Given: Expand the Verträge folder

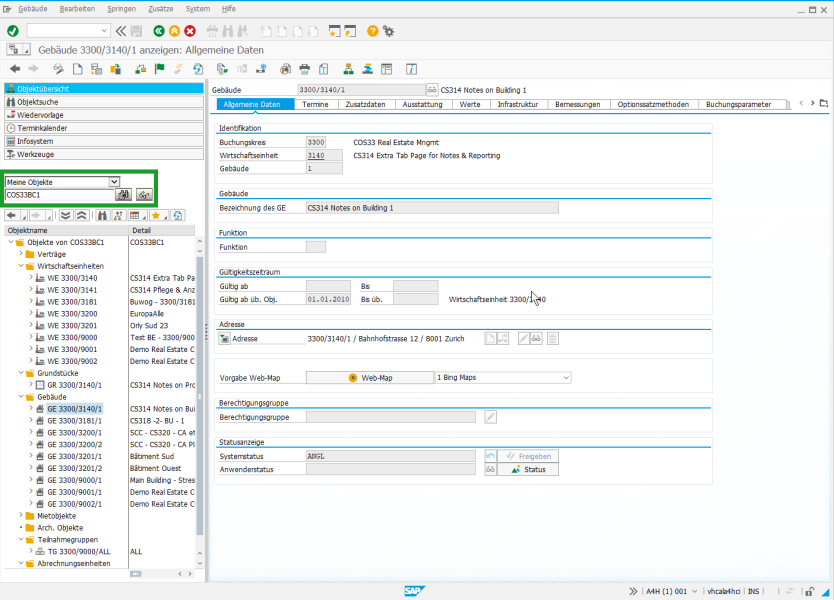Looking at the screenshot, I should click(x=21, y=254).
